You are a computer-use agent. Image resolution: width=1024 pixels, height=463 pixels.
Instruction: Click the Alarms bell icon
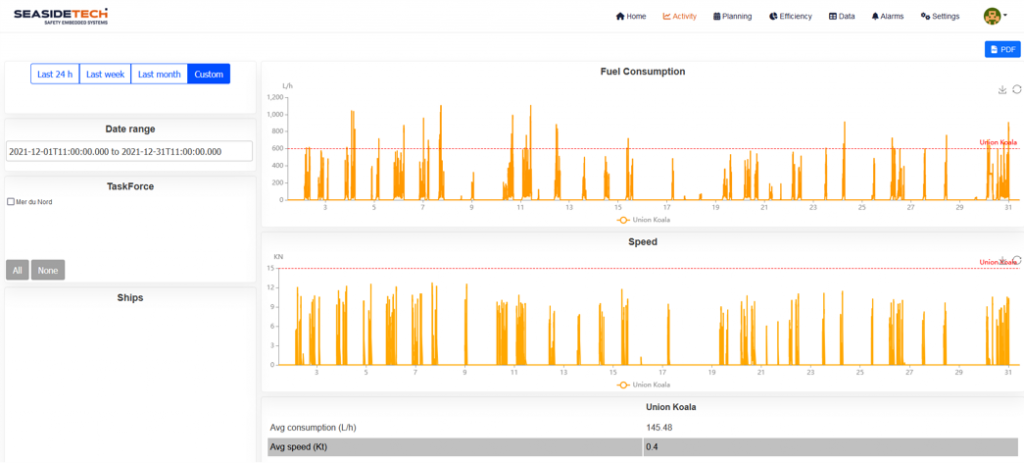(x=876, y=16)
